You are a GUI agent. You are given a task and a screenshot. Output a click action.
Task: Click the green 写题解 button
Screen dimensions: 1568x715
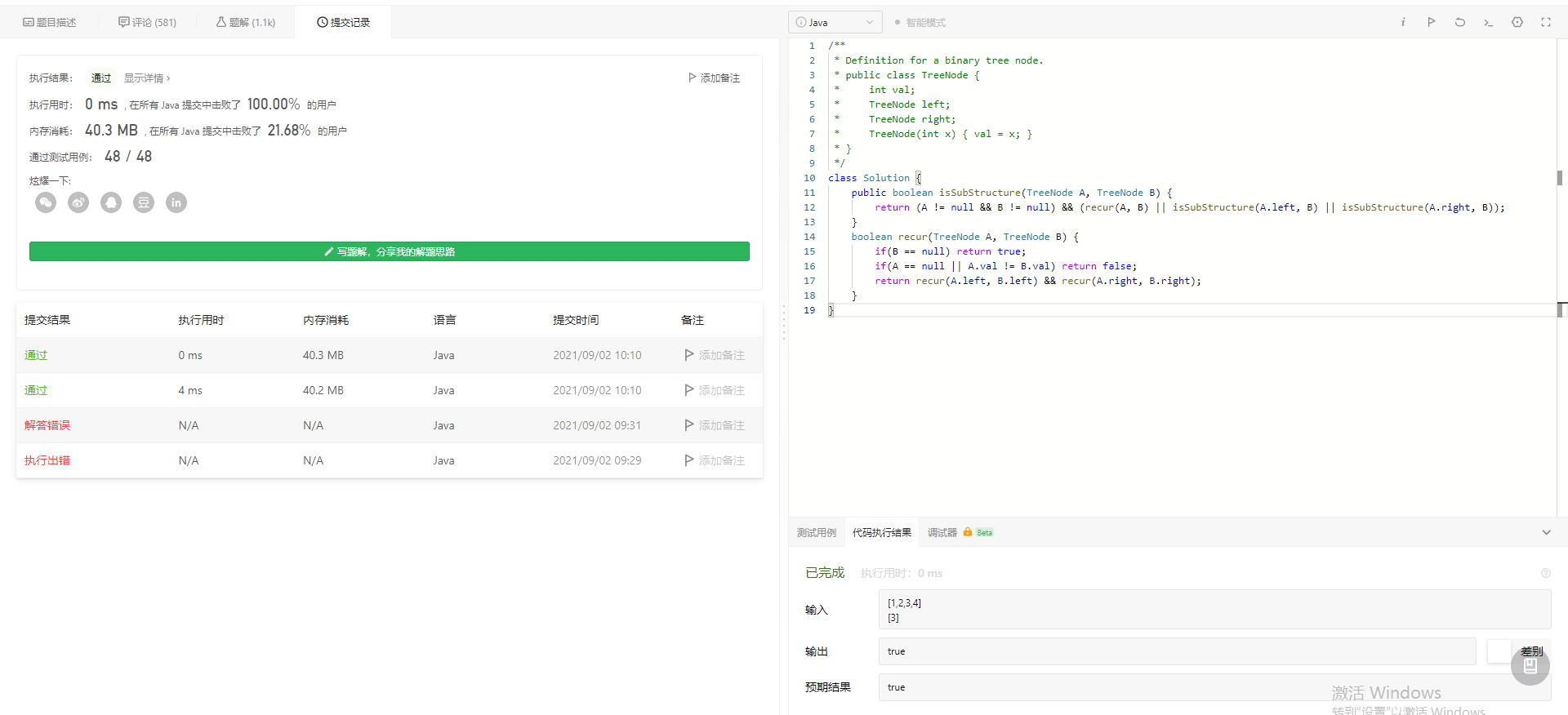click(390, 251)
